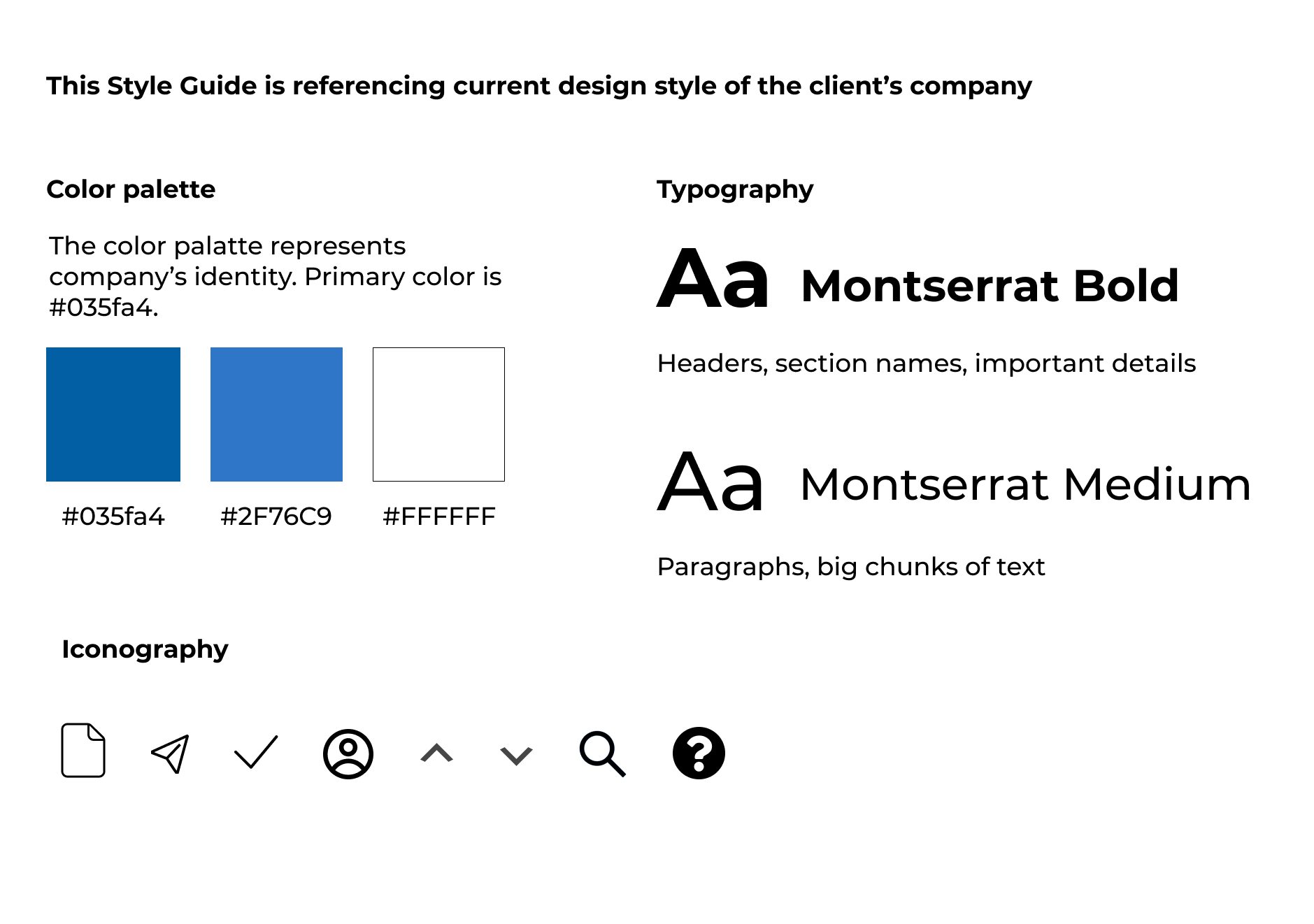The image size is (1314, 924).
Task: Click the Montserrat Bold font name
Action: (990, 286)
